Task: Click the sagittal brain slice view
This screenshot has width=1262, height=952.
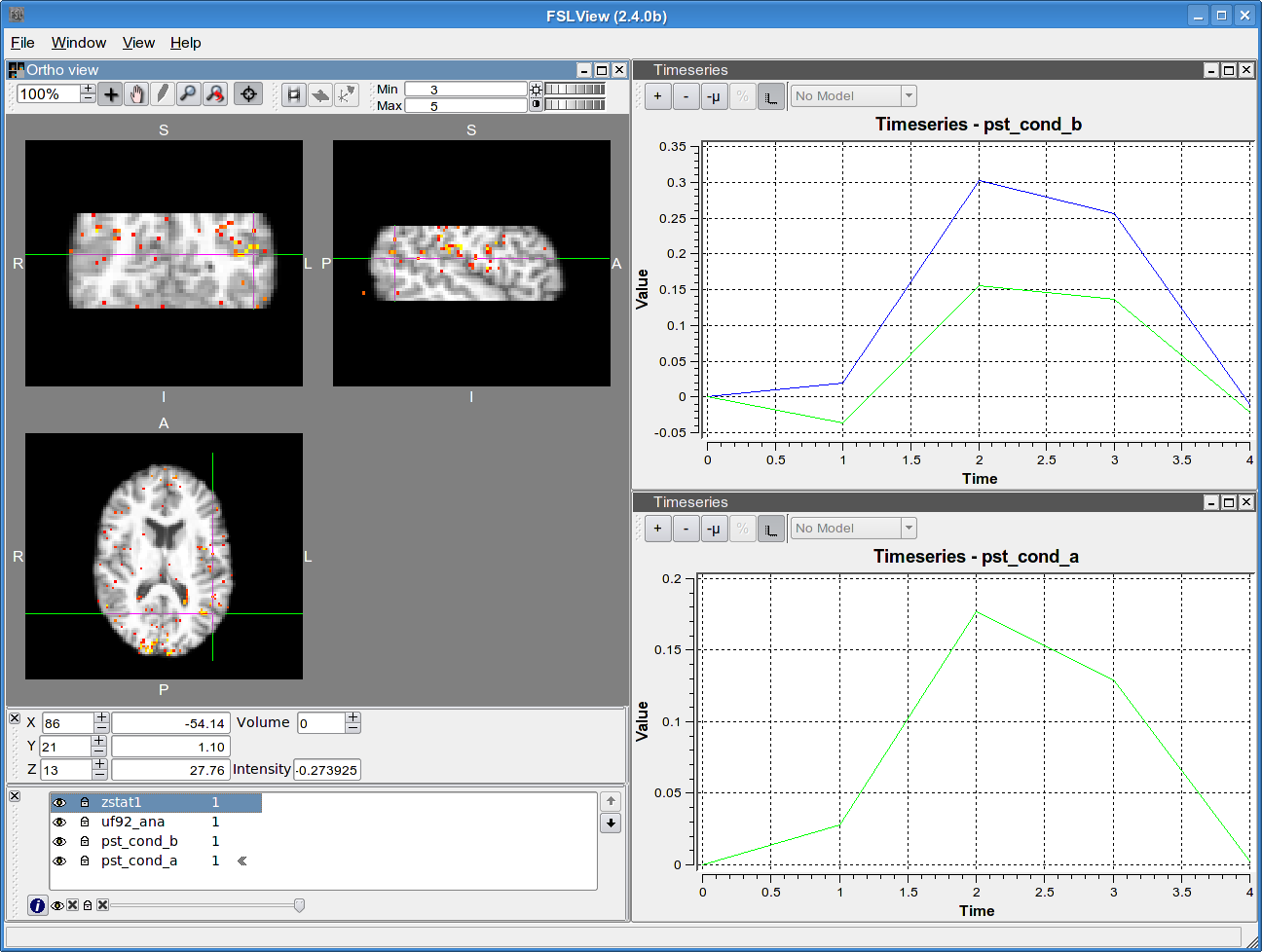Action: [x=471, y=263]
